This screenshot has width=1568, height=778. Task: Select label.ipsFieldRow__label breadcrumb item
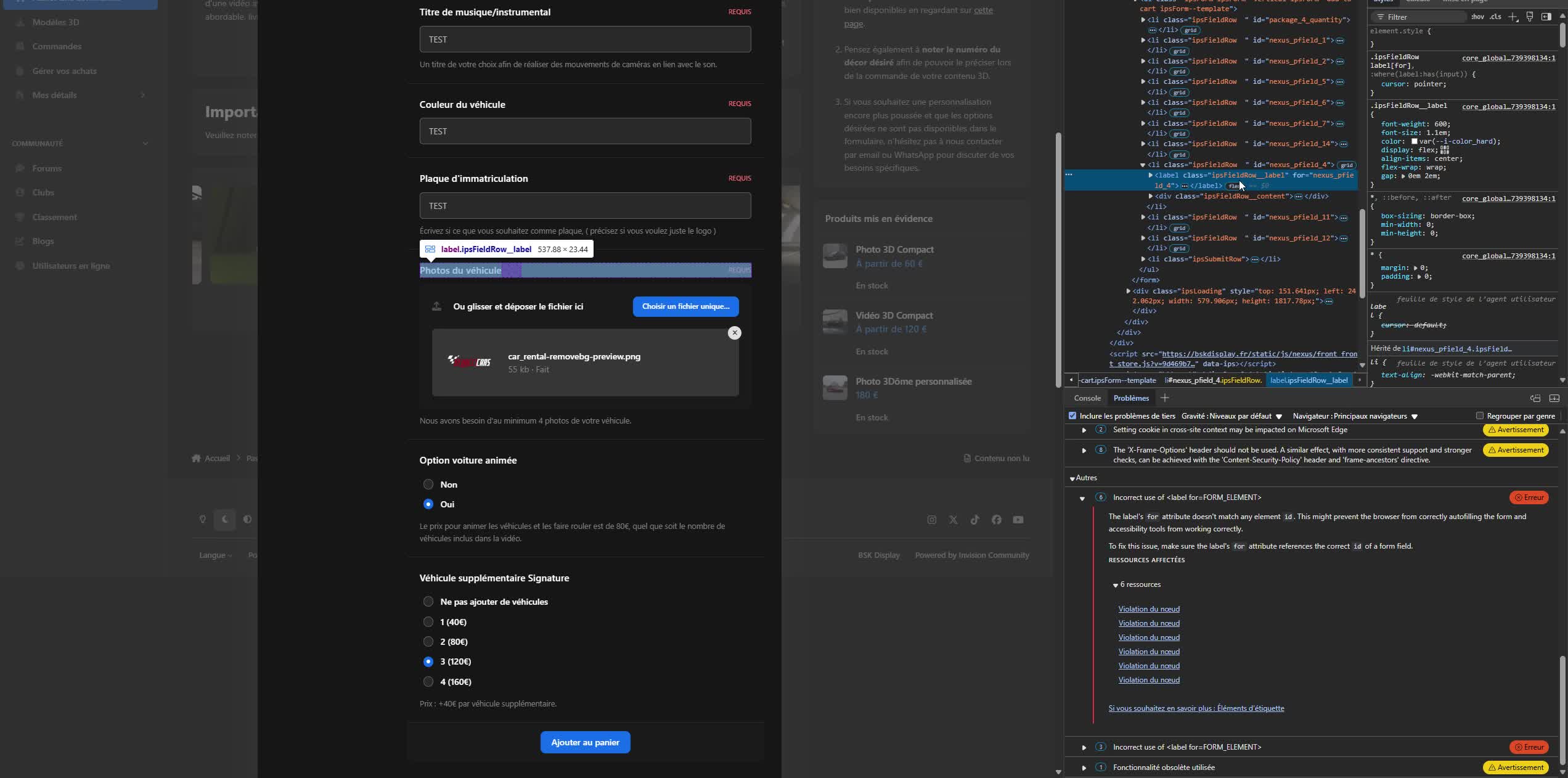click(x=1309, y=380)
